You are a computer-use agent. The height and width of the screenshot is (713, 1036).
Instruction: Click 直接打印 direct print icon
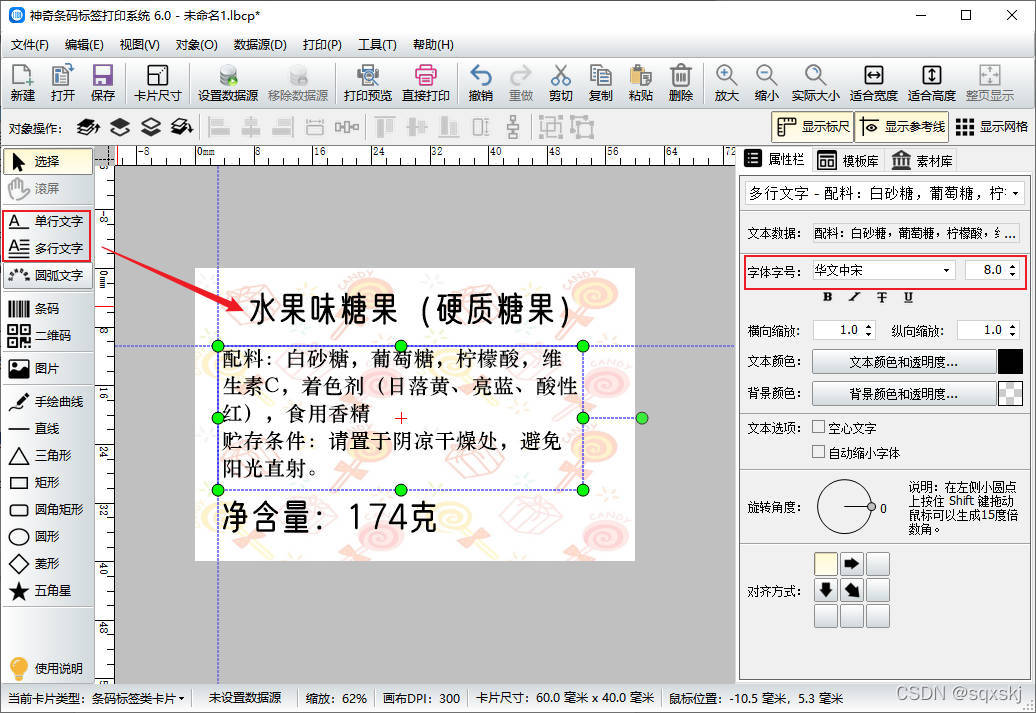coord(426,83)
